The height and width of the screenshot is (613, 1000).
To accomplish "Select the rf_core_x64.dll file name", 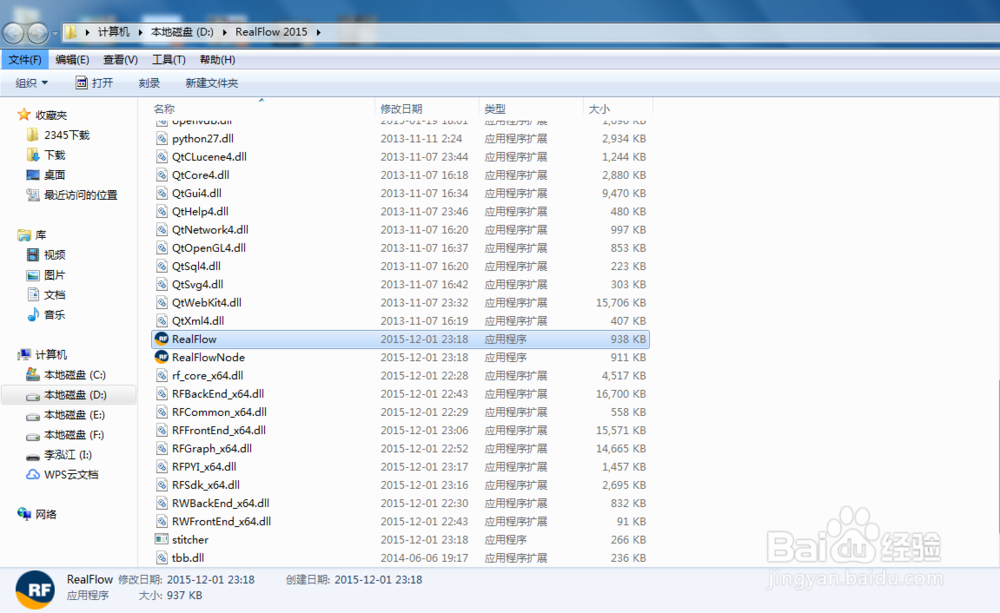I will (x=207, y=376).
